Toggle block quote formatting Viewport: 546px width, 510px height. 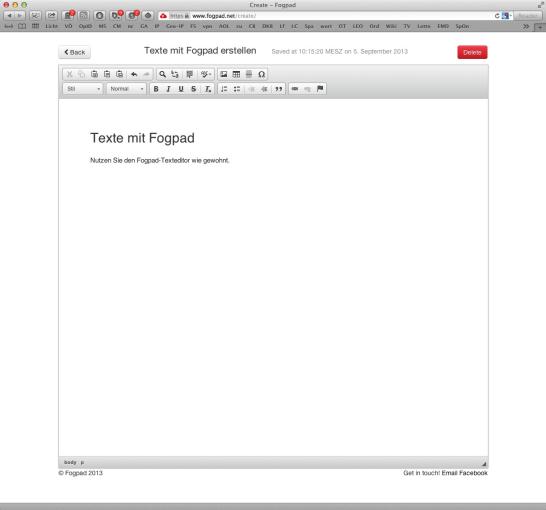point(279,89)
